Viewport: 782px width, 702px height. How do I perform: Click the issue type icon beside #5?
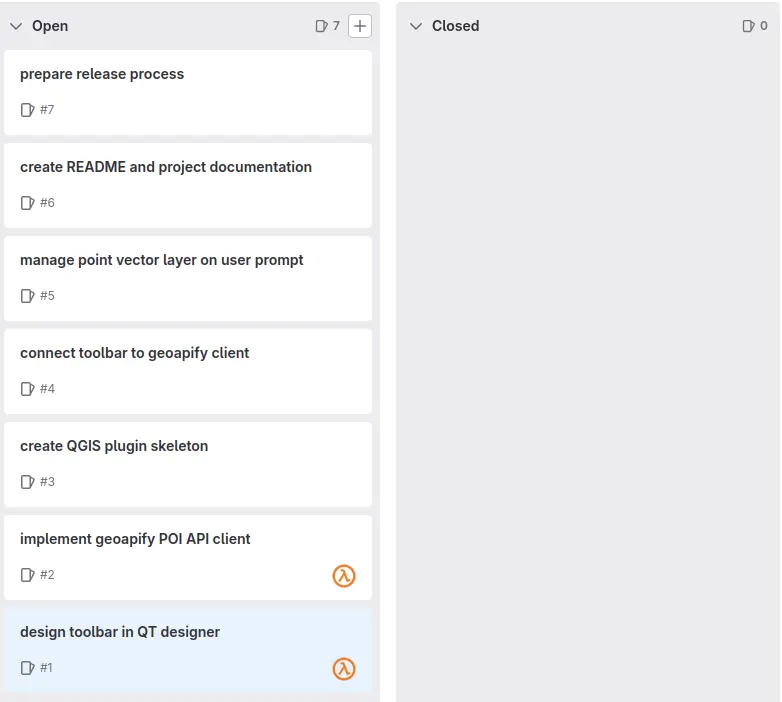click(27, 296)
